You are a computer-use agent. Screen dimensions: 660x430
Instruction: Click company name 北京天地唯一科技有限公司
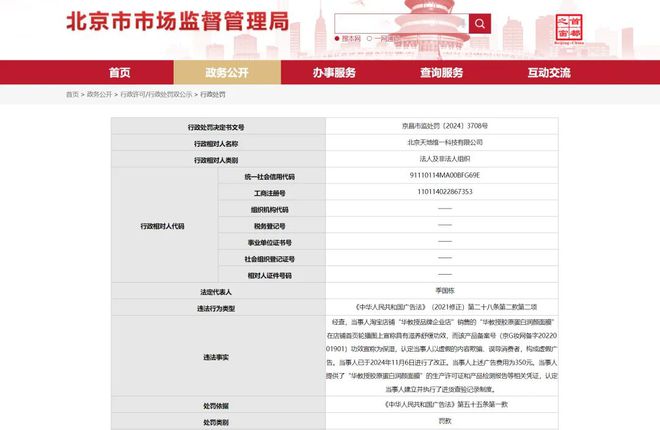point(445,142)
